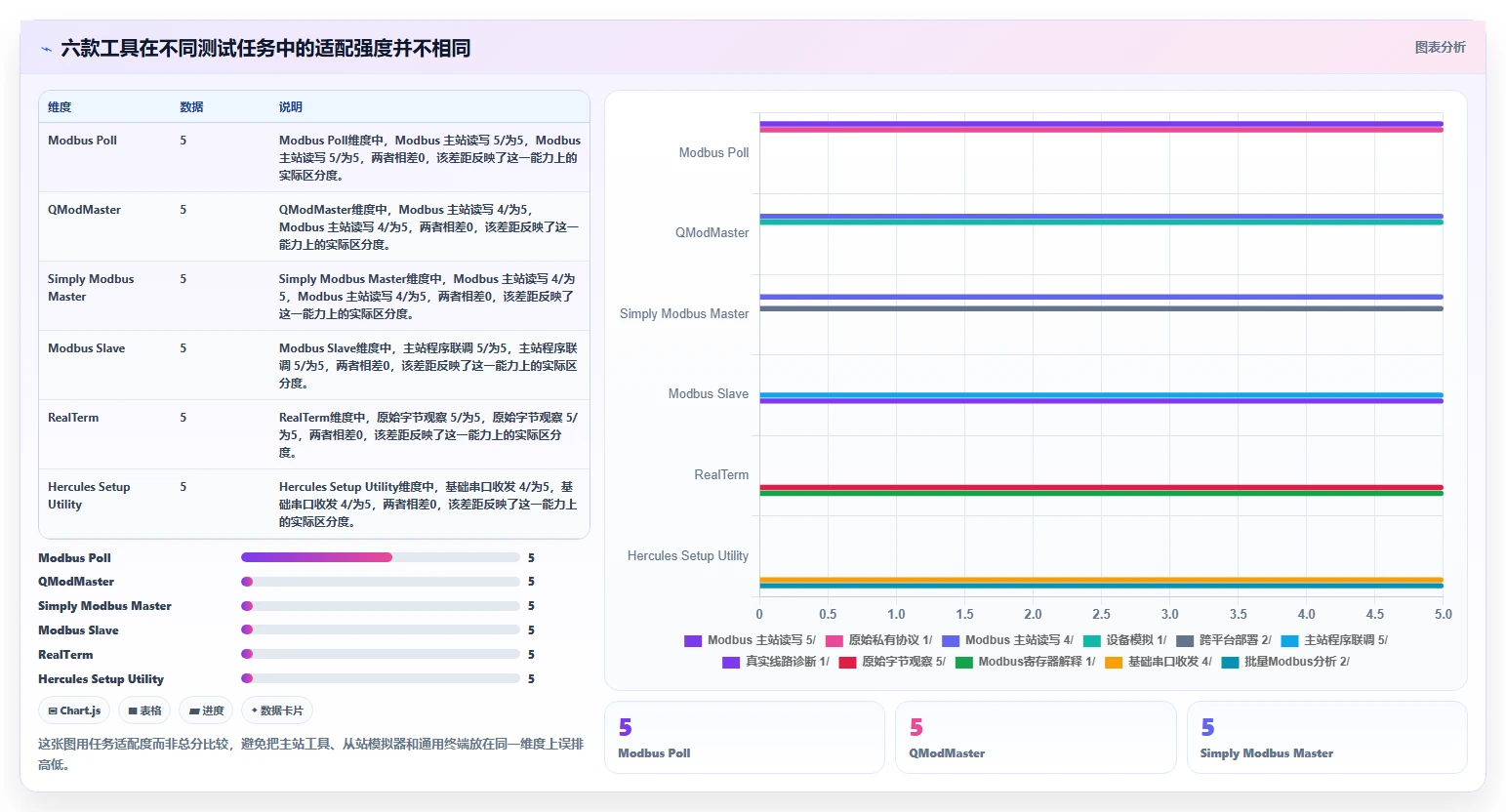Click the orange Hercules Setup Utility chart bar

pyautogui.click(x=1101, y=580)
